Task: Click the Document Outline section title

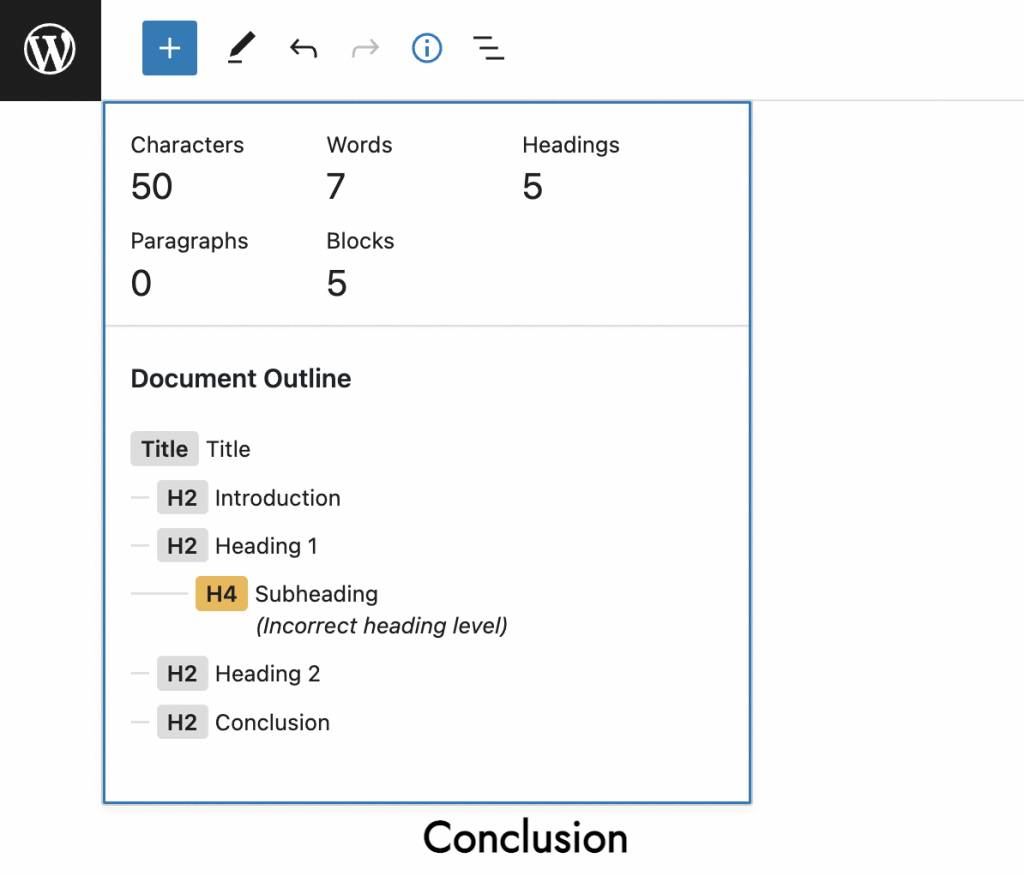Action: point(241,379)
